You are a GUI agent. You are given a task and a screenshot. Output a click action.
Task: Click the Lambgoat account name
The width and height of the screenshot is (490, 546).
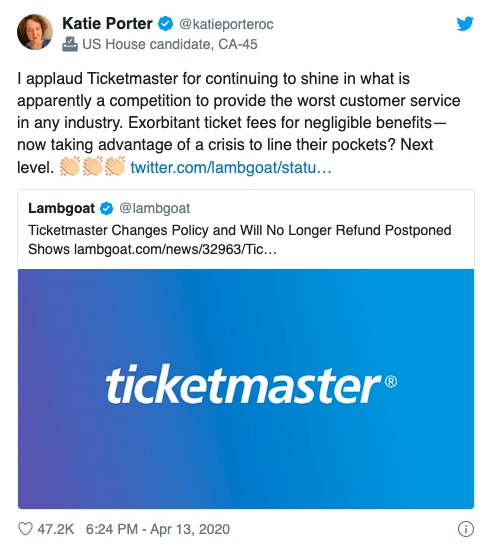click(x=61, y=208)
